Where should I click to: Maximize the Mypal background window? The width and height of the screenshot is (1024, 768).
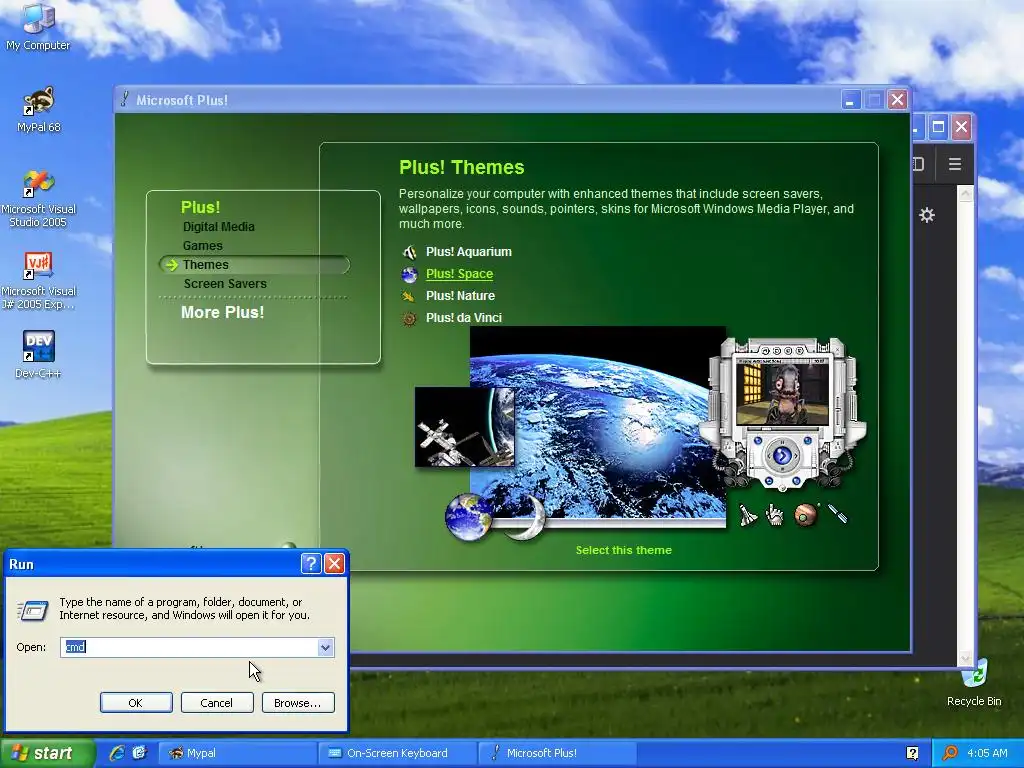pyautogui.click(x=938, y=127)
